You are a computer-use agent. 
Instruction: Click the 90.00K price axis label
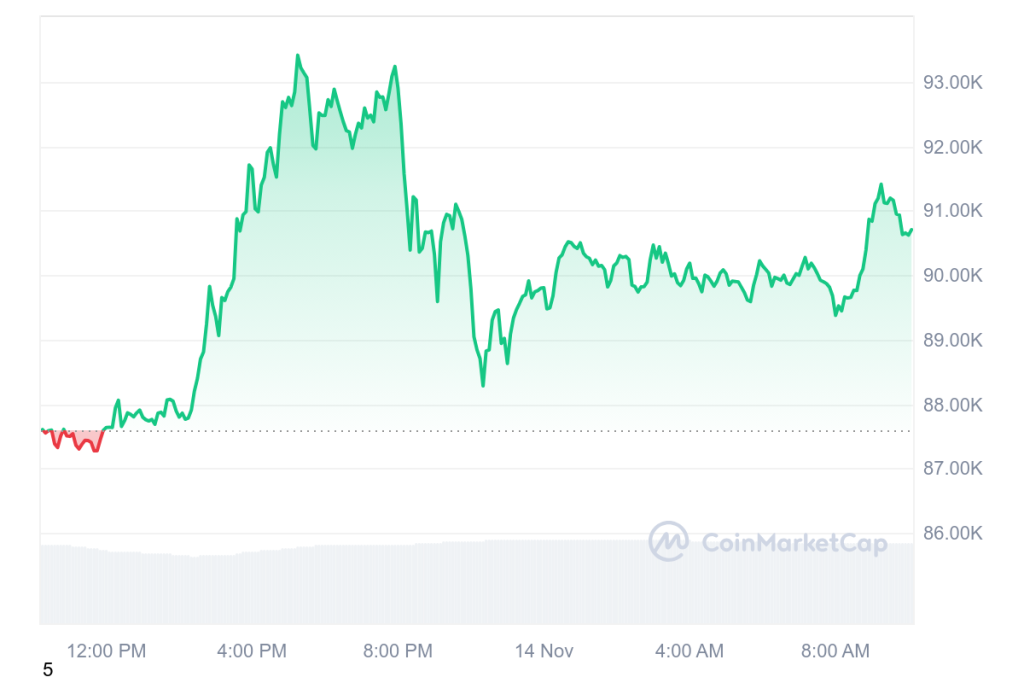pos(954,276)
